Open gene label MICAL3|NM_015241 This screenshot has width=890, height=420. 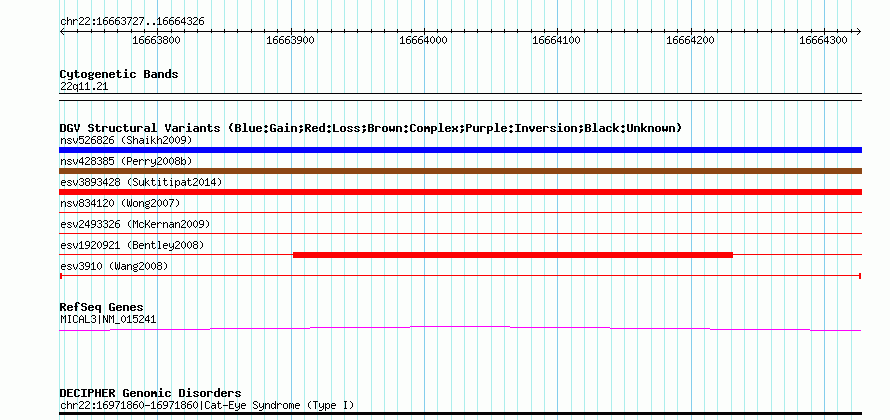(108, 320)
